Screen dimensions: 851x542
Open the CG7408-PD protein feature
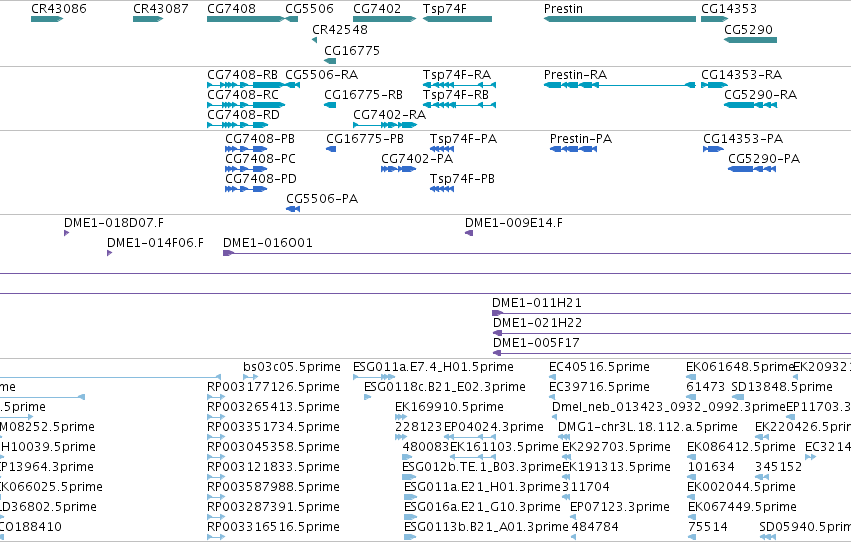(x=246, y=189)
